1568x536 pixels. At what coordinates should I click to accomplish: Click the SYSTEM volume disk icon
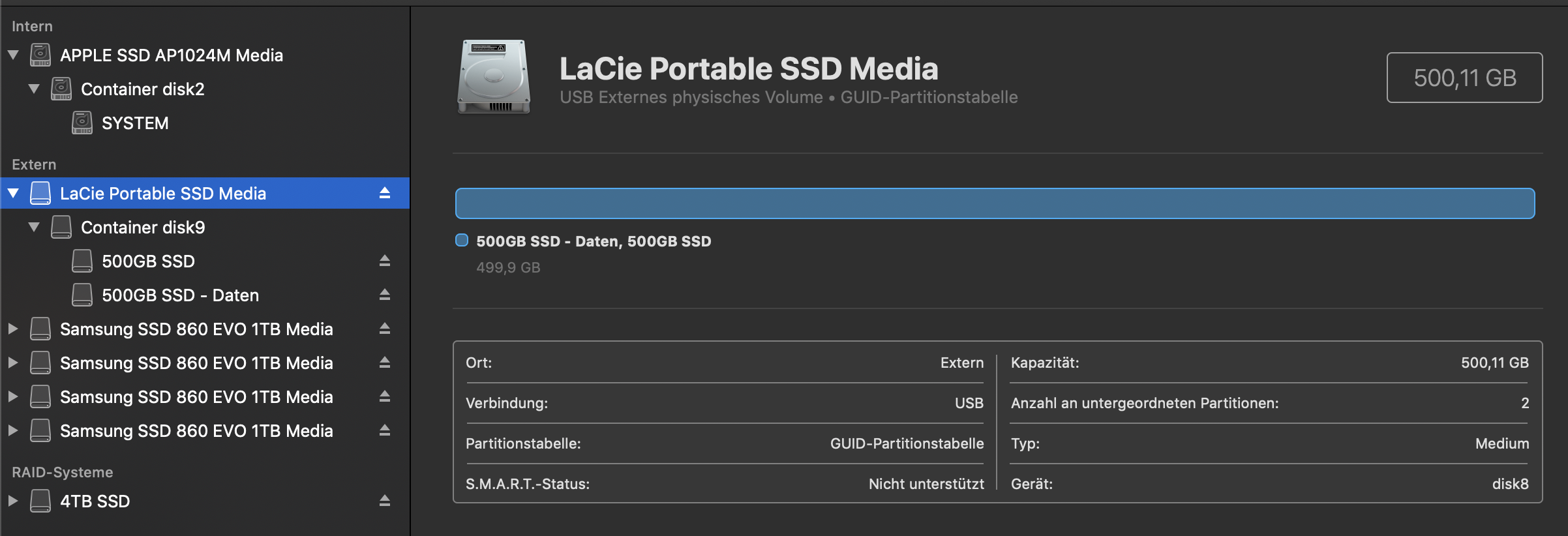tap(82, 123)
